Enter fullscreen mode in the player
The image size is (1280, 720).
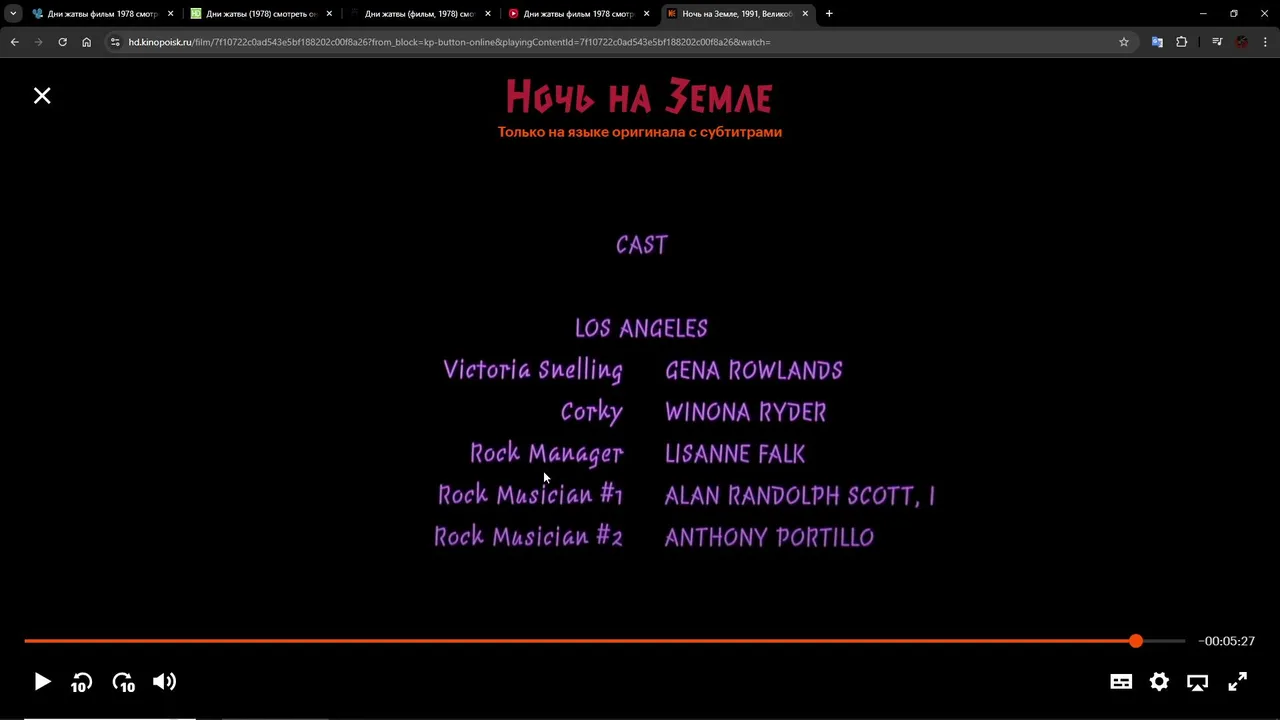[x=1237, y=682]
